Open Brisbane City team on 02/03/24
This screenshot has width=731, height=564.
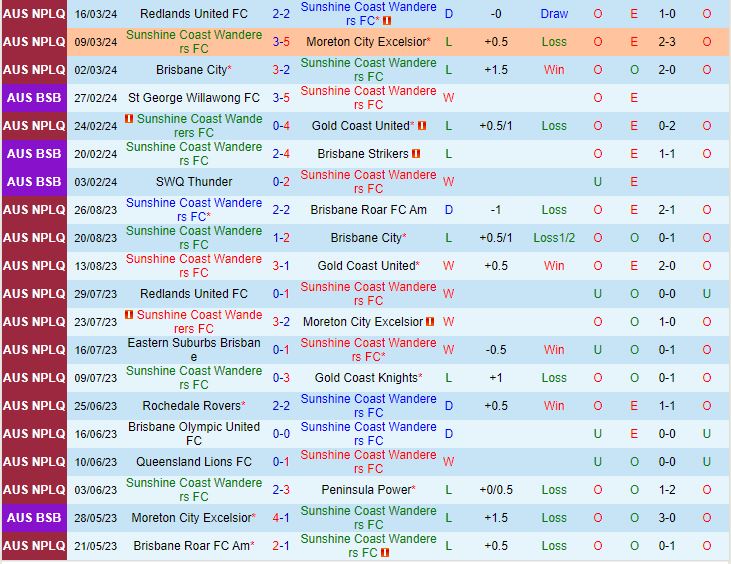191,70
